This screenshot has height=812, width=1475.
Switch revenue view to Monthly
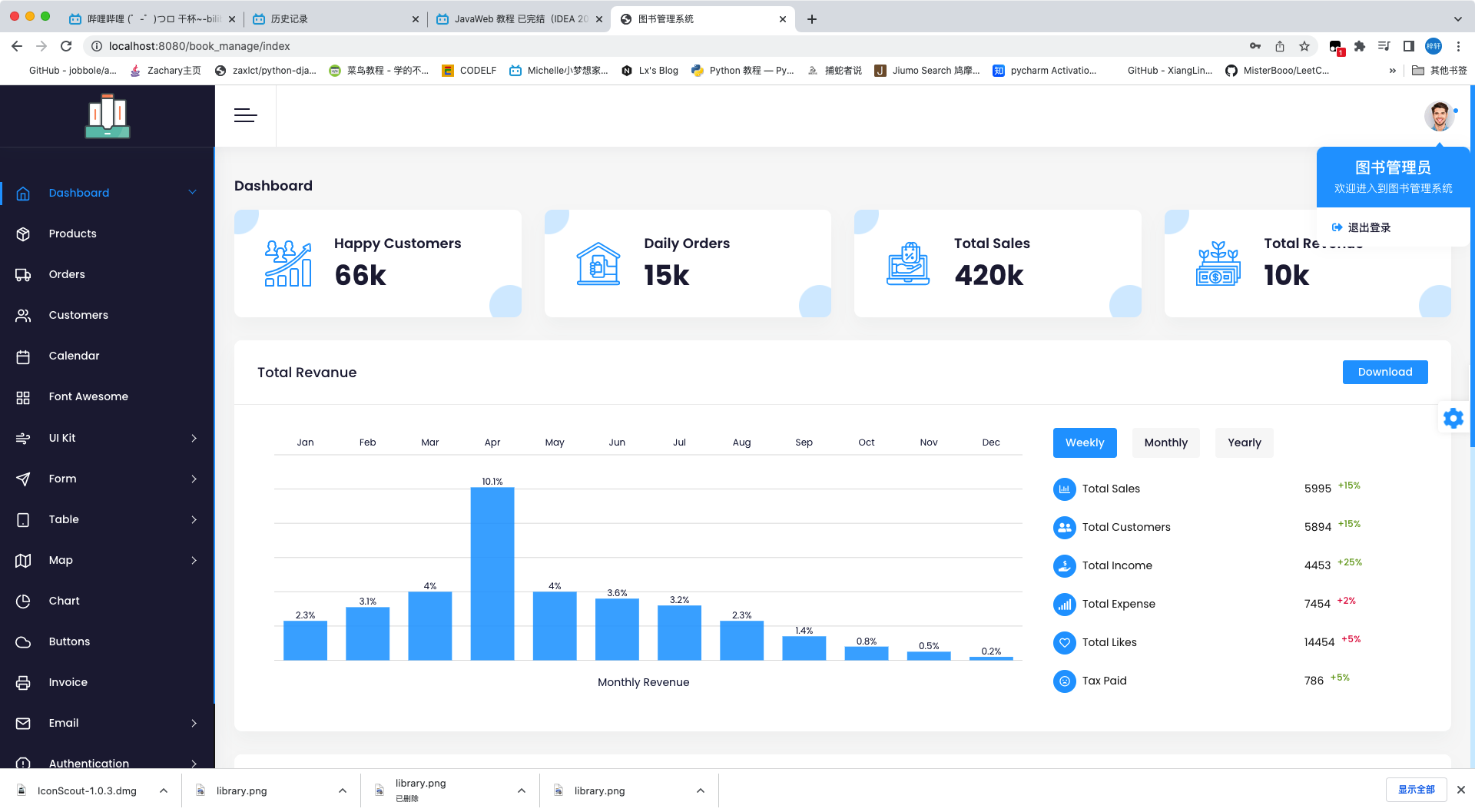(x=1165, y=442)
